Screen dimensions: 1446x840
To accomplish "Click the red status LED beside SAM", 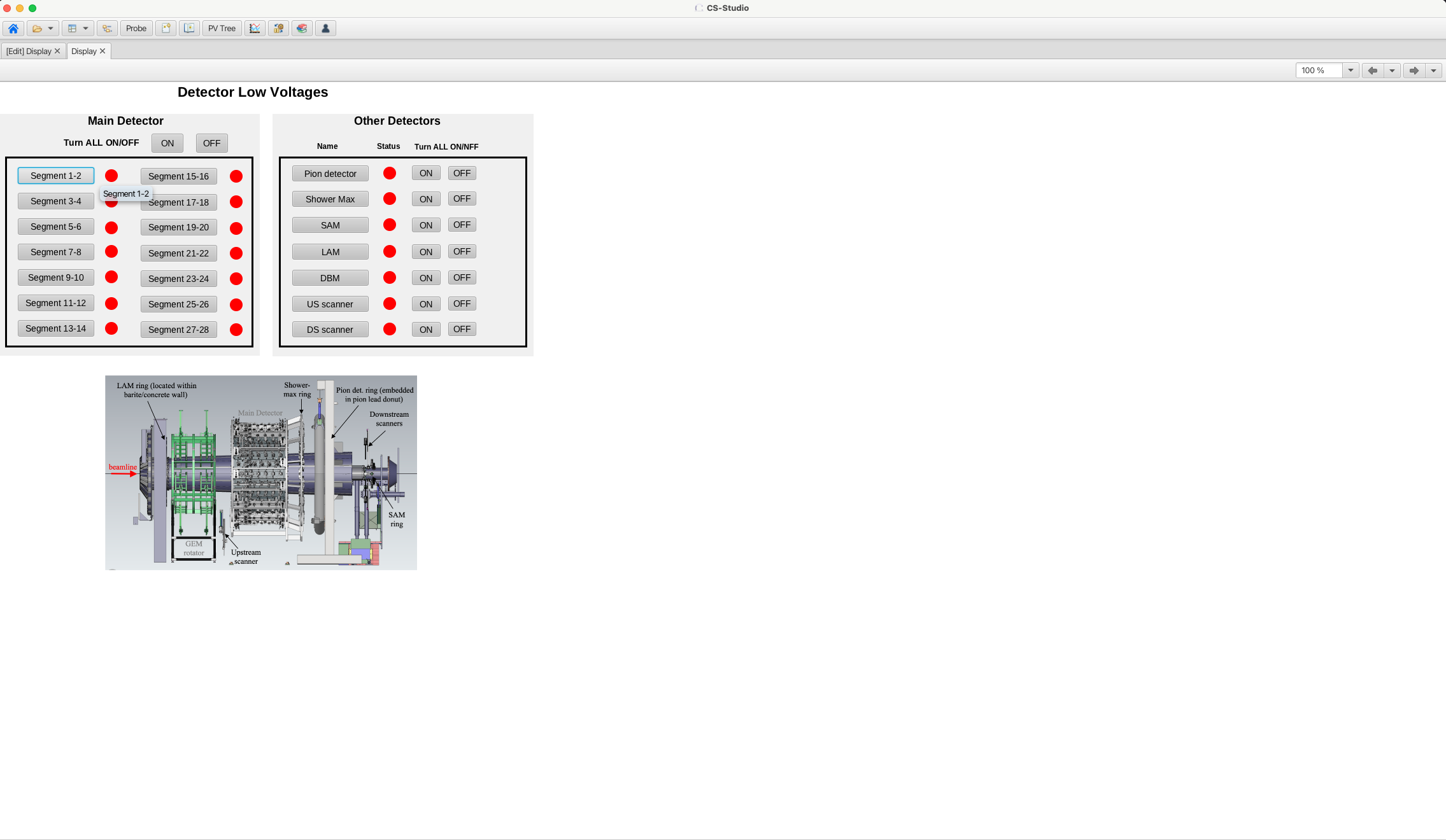I will [390, 225].
